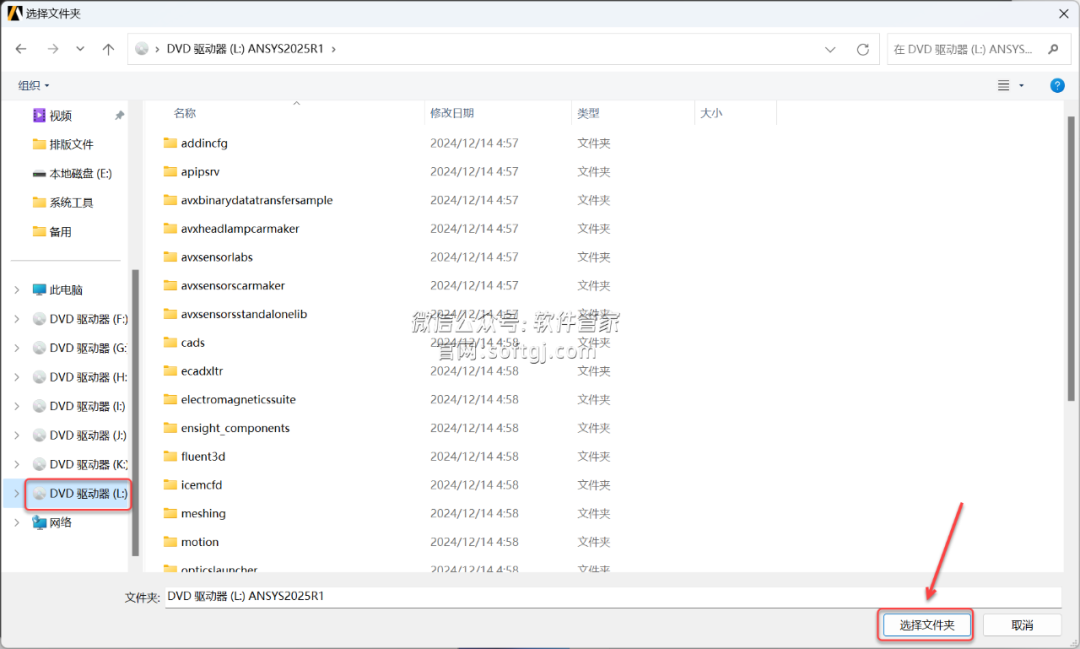Refresh the current folder view
The height and width of the screenshot is (649, 1080).
(x=862, y=50)
